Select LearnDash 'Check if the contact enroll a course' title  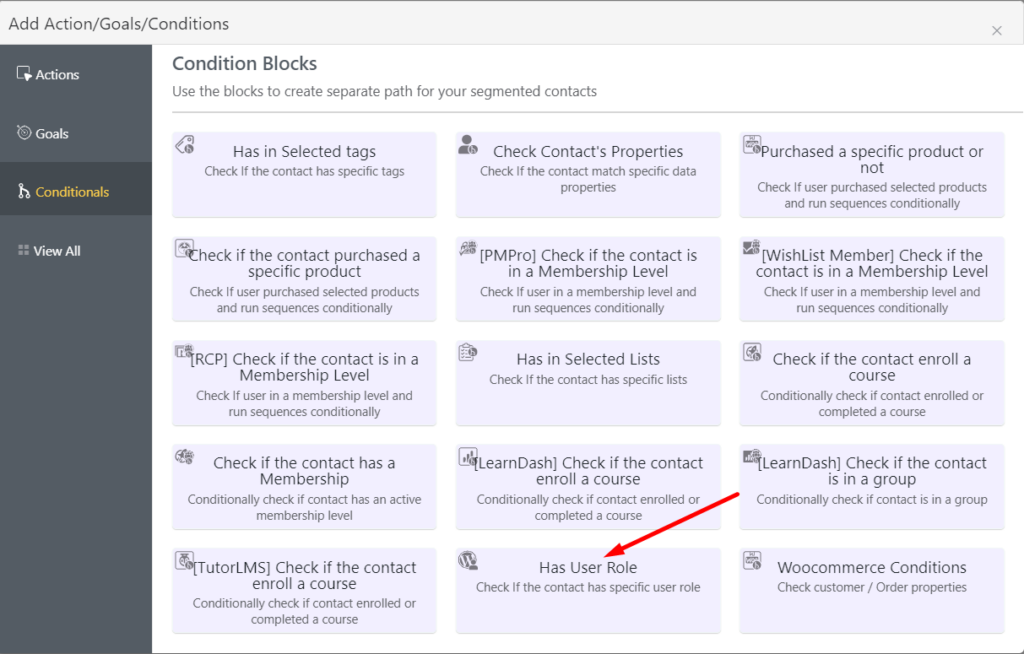(588, 471)
